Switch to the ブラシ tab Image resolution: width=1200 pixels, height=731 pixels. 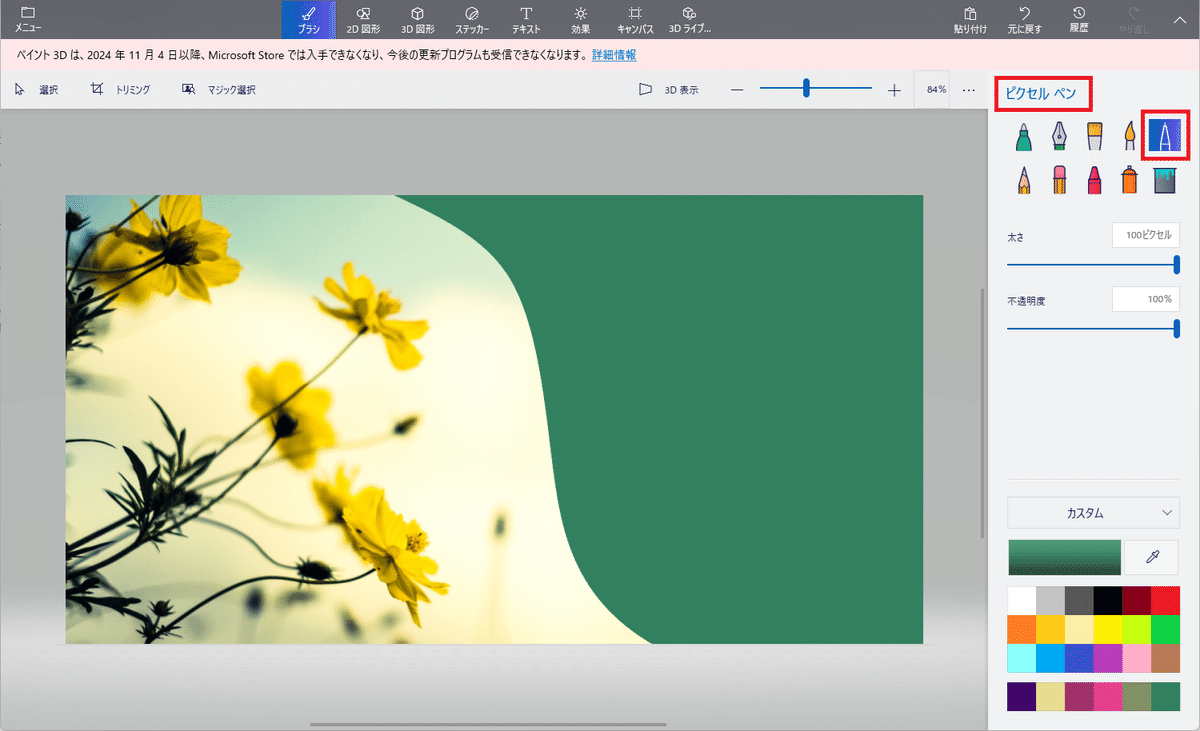[309, 19]
